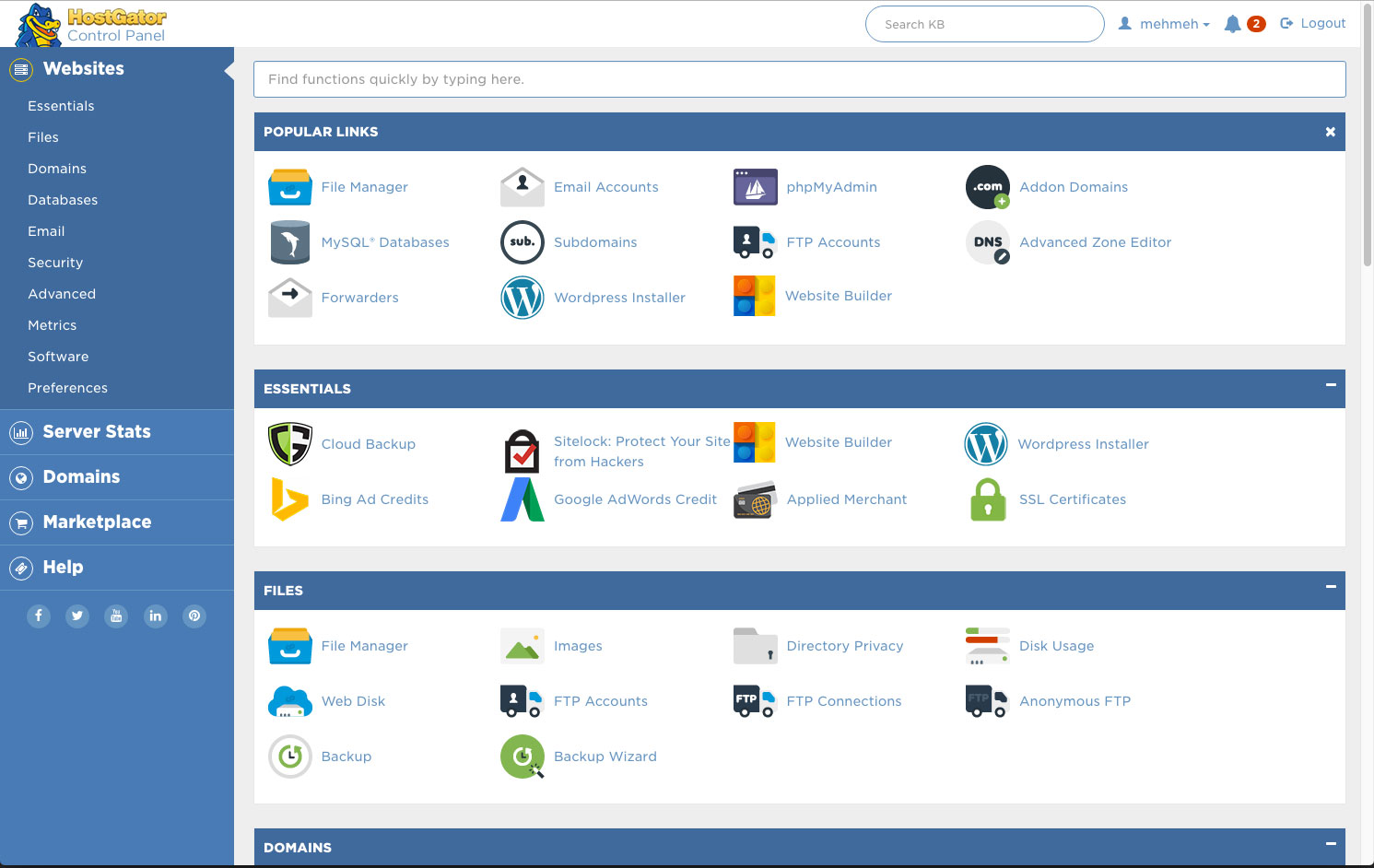
Task: Open the phpMyAdmin sailboat icon
Action: 756,187
